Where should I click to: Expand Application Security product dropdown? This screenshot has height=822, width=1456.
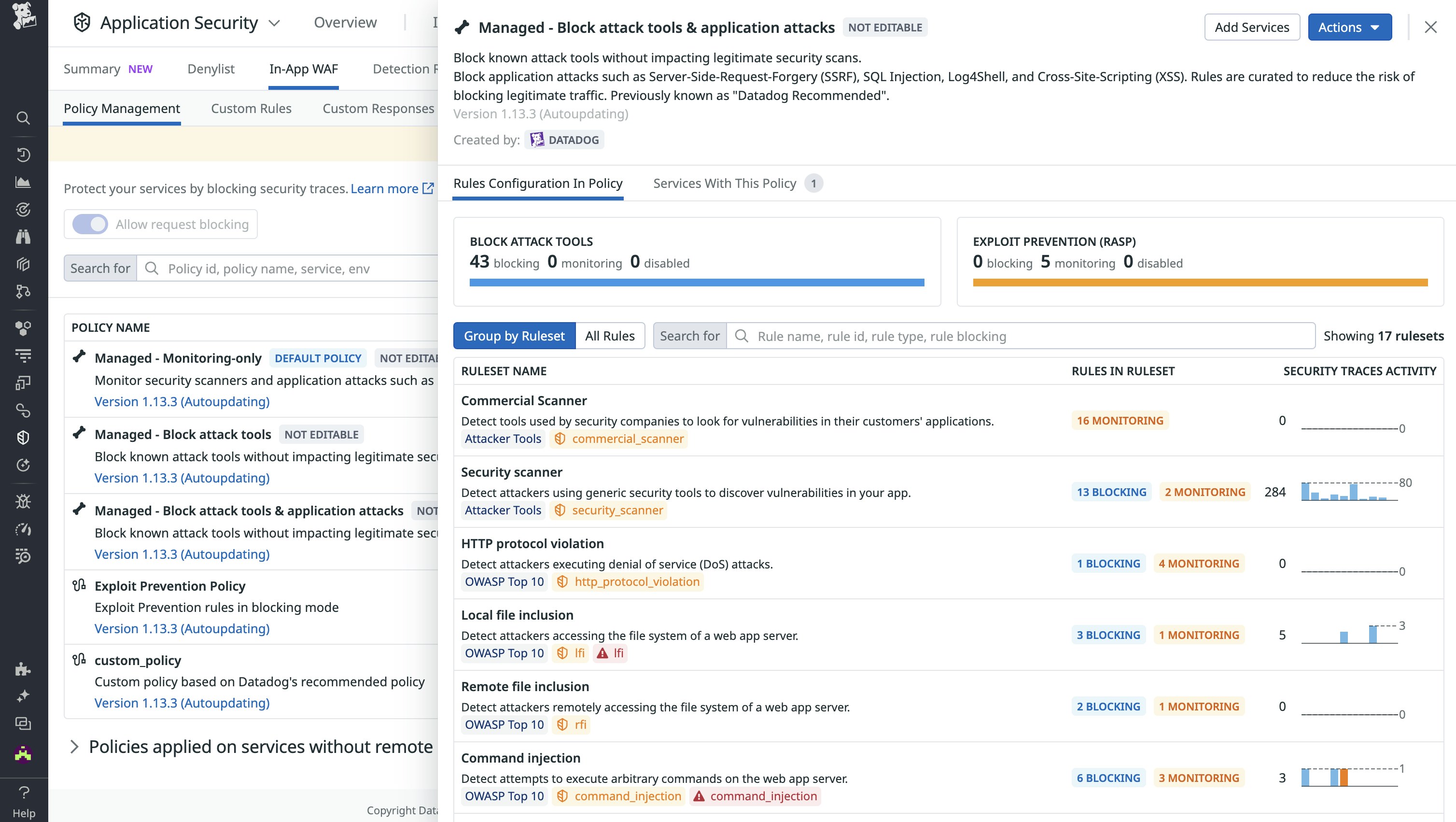pyautogui.click(x=275, y=23)
